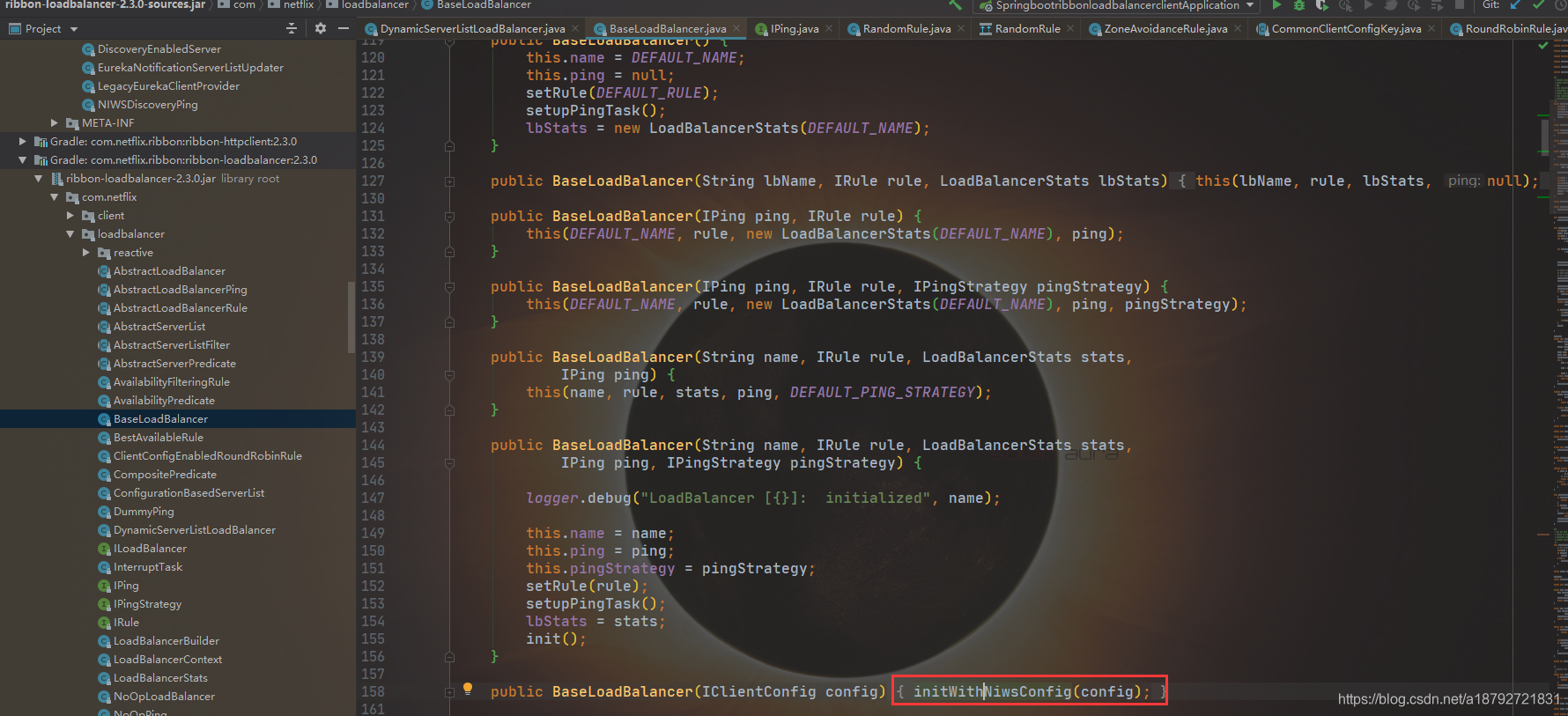Open the run configuration dropdown
The image size is (1568, 716).
tap(1250, 5)
